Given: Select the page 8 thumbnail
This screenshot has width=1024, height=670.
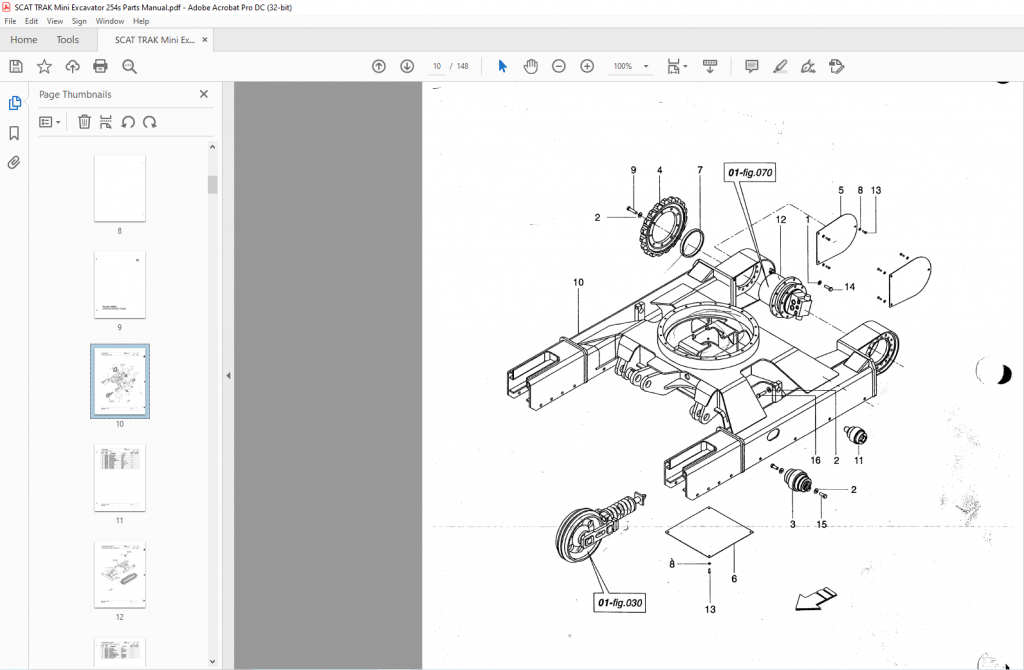Looking at the screenshot, I should pyautogui.click(x=120, y=188).
